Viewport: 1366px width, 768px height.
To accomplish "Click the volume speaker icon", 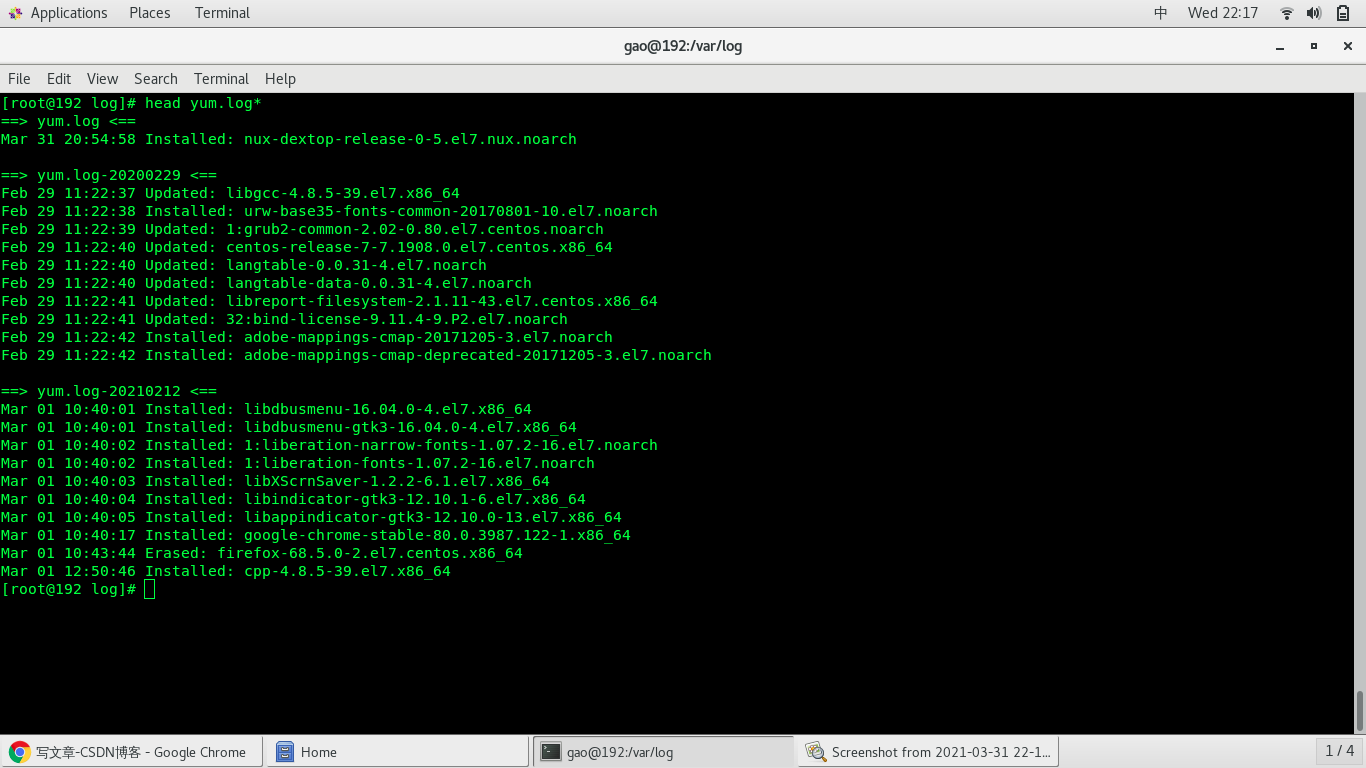I will (x=1314, y=13).
